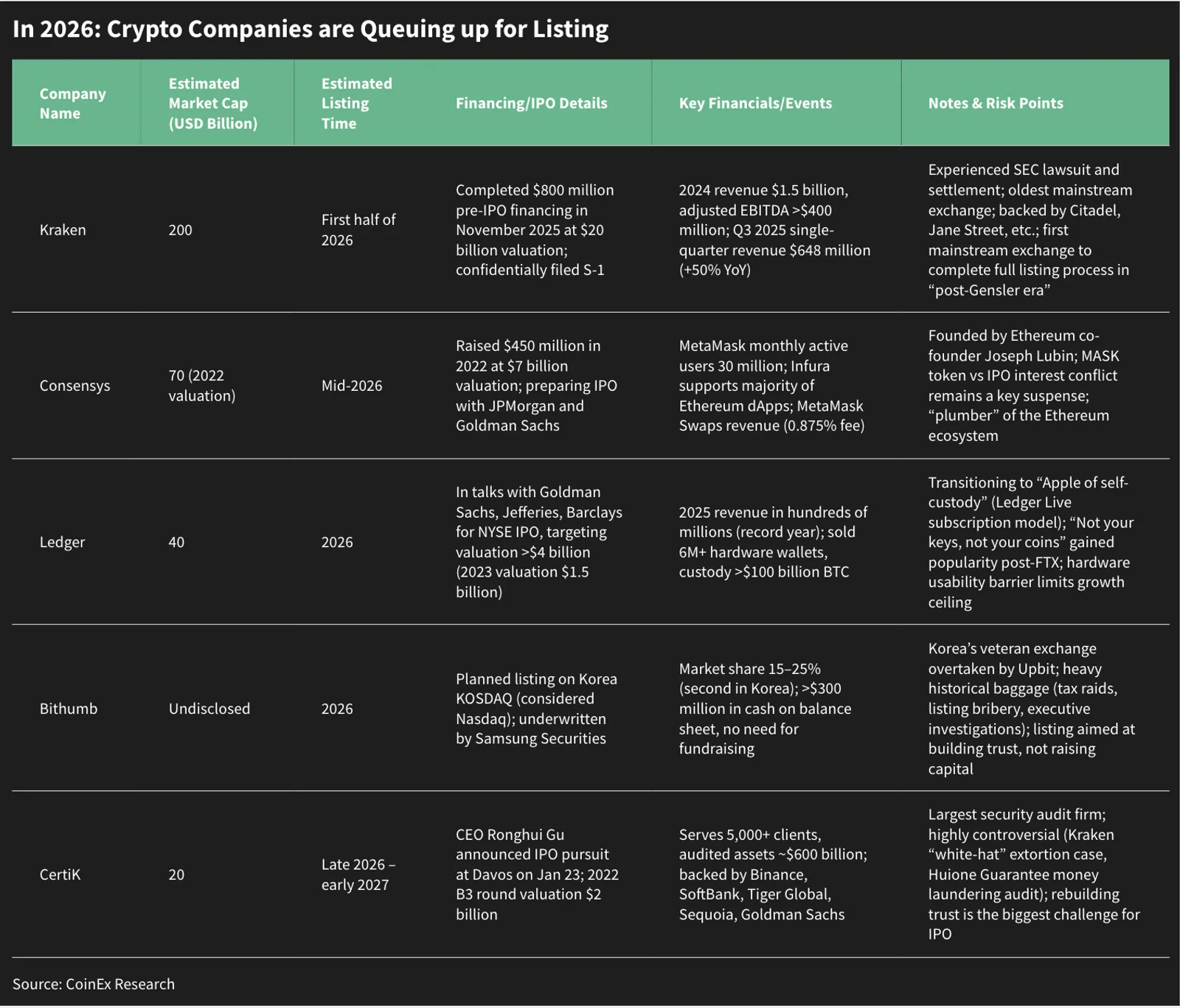
Task: Click the Ledger company cell
Action: click(62, 542)
